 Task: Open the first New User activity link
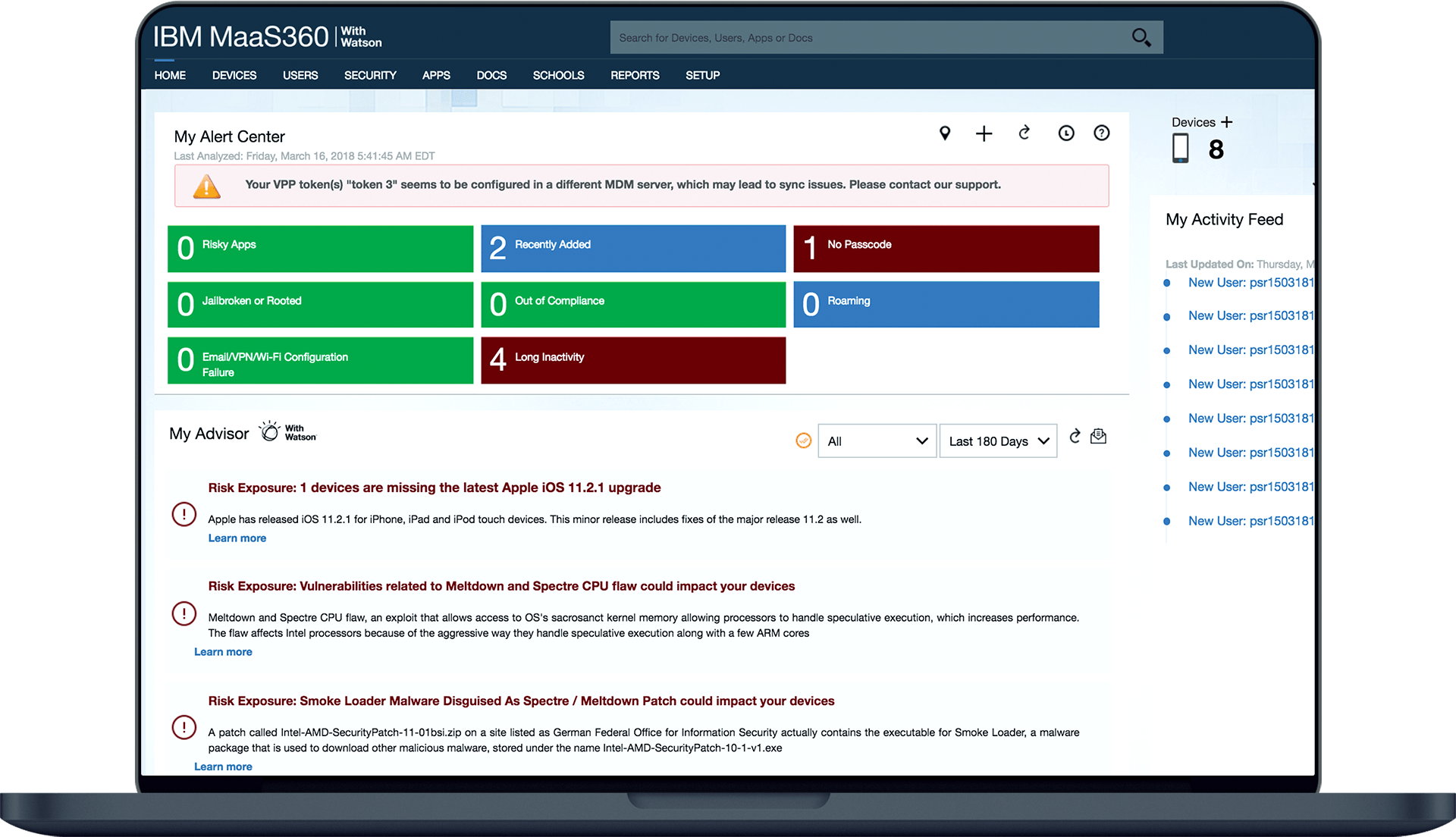[x=1250, y=283]
